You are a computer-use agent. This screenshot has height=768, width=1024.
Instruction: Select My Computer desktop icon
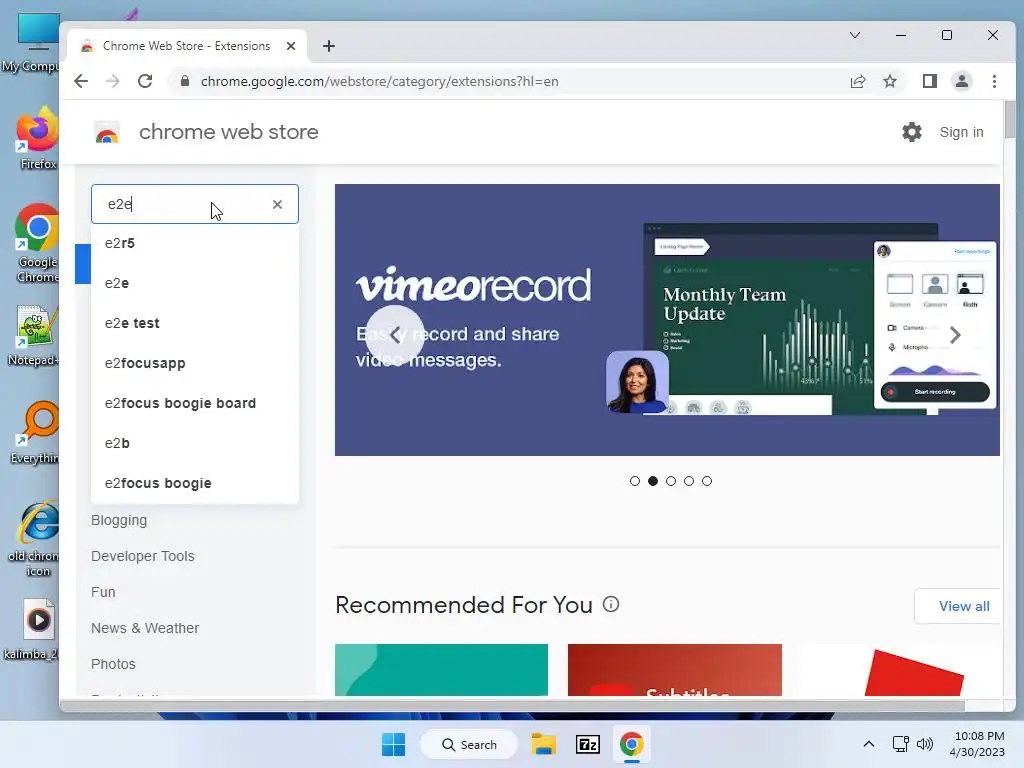tap(31, 43)
